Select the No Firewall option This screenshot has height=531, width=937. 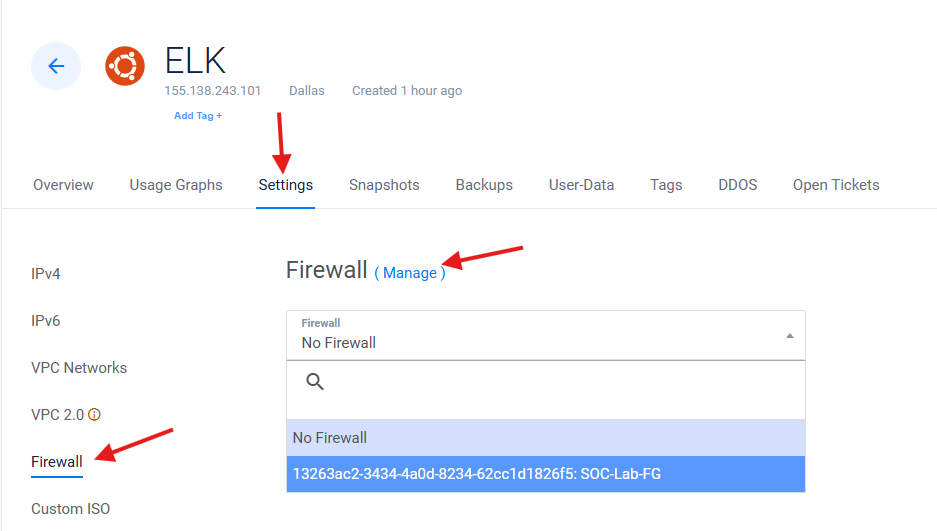pos(330,438)
